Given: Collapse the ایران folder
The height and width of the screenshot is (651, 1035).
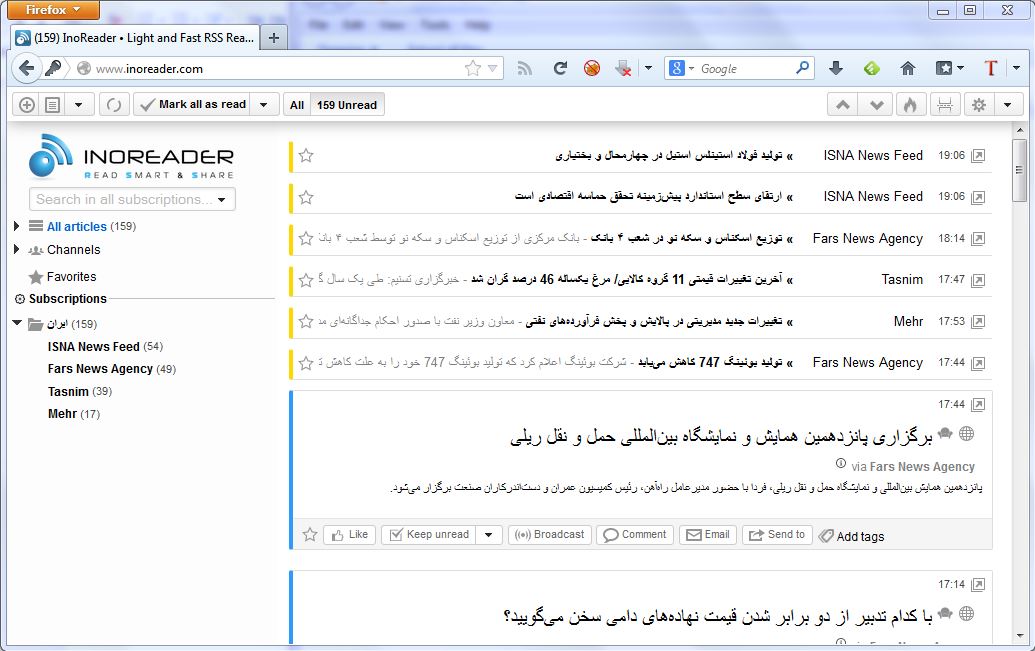Looking at the screenshot, I should [17, 323].
